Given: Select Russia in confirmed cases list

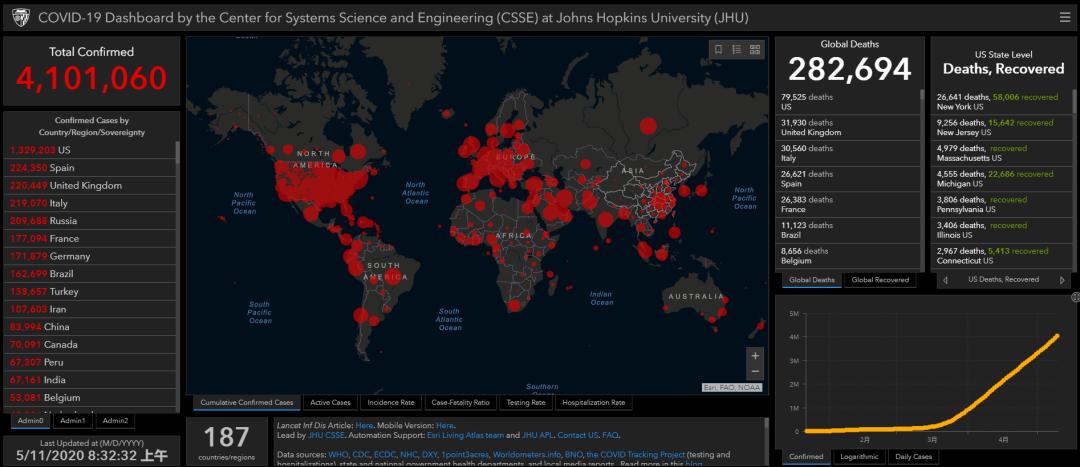Looking at the screenshot, I should tap(90, 220).
